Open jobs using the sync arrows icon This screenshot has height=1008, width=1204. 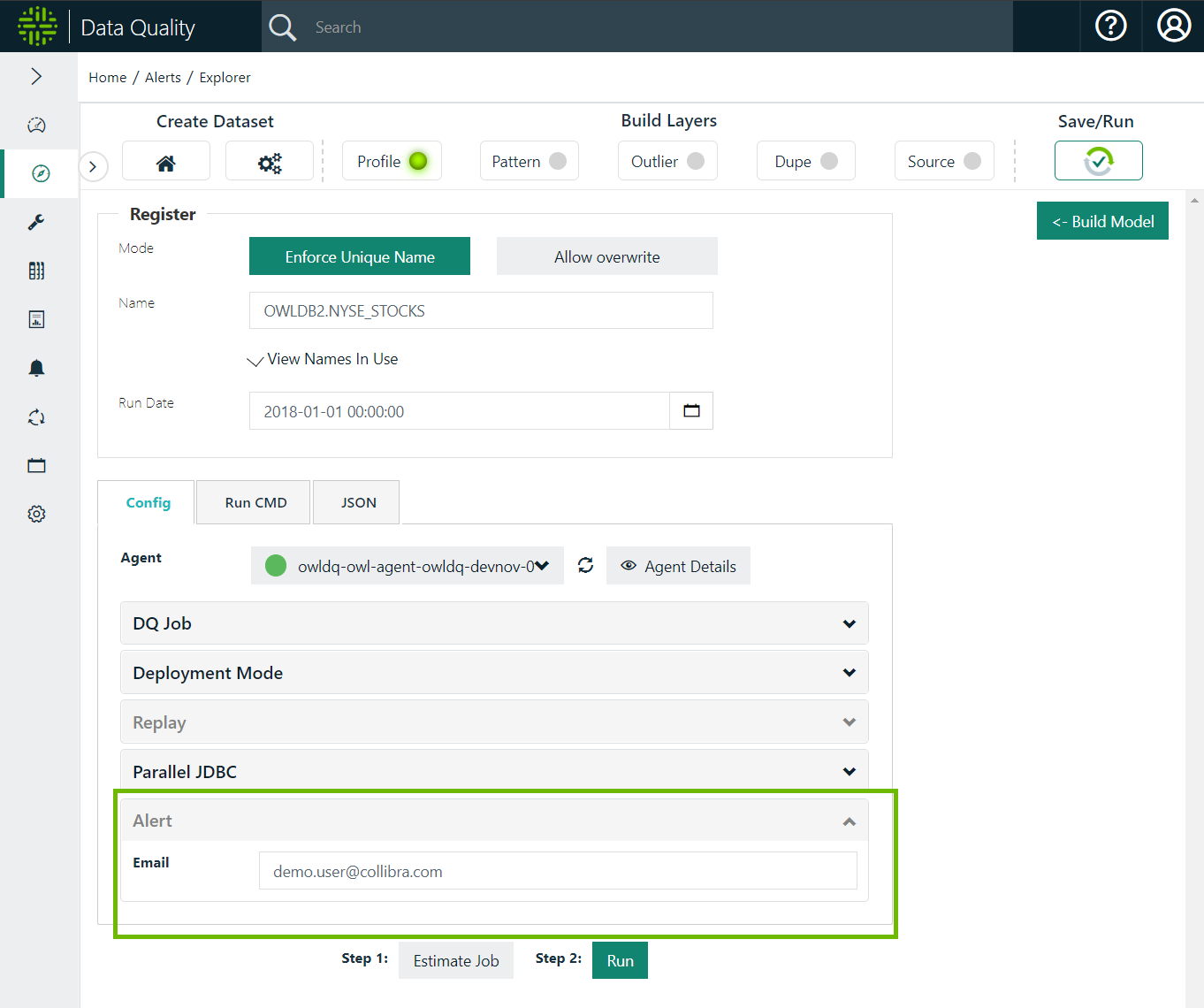[36, 416]
